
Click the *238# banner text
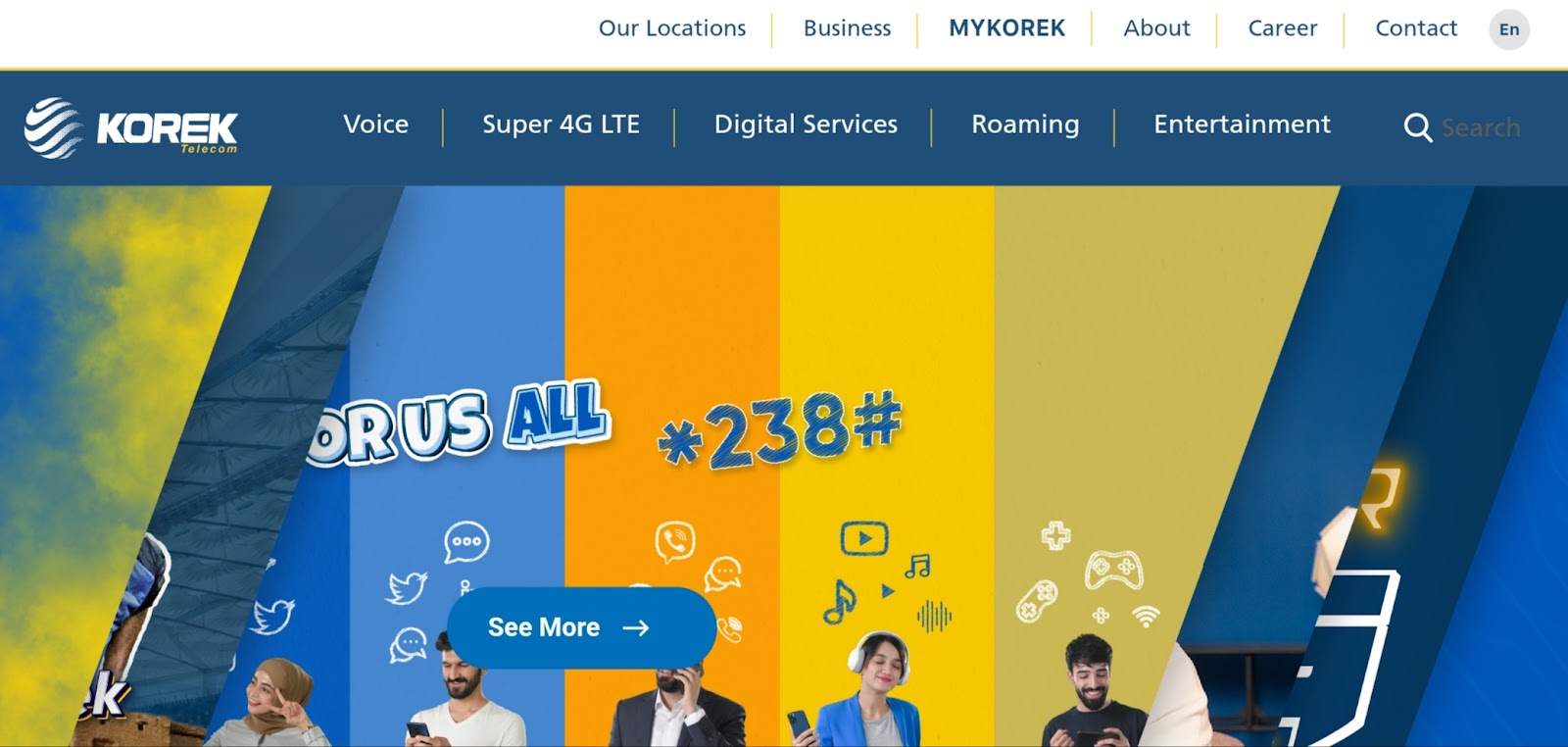780,429
